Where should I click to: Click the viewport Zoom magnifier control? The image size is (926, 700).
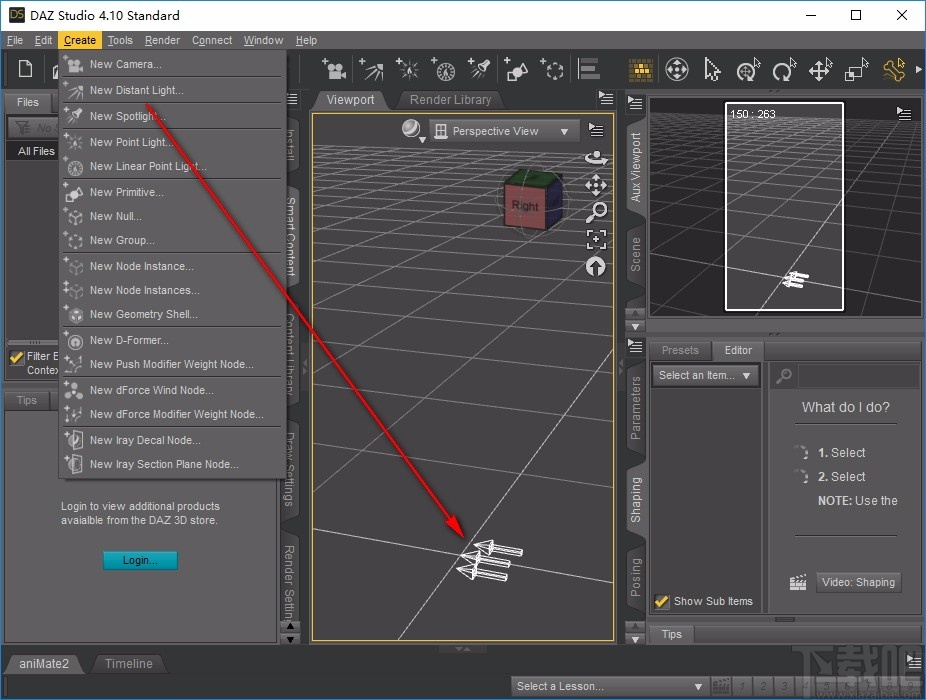[596, 212]
